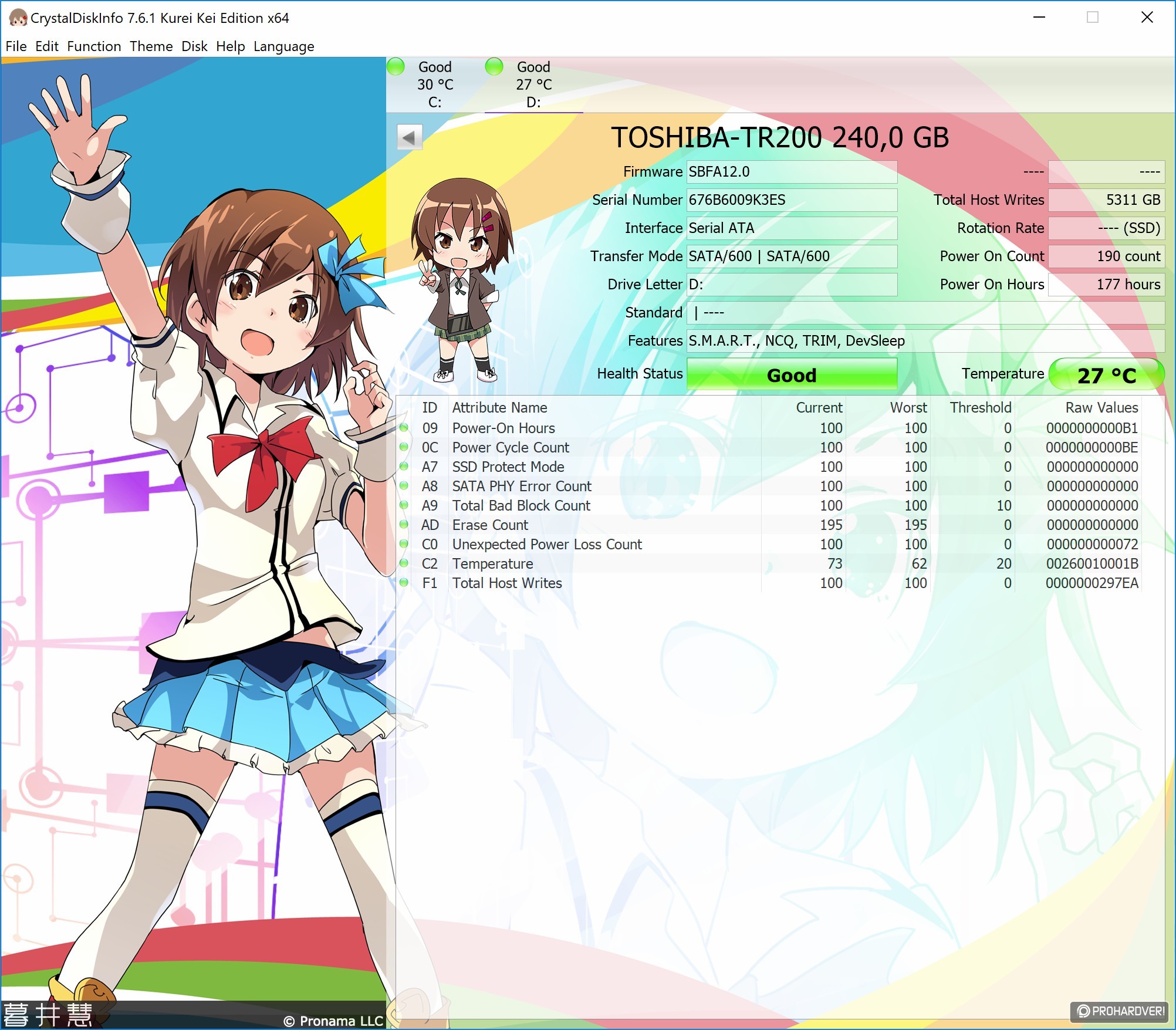This screenshot has height=1030, width=1176.
Task: Open the Help menu
Action: click(x=230, y=46)
